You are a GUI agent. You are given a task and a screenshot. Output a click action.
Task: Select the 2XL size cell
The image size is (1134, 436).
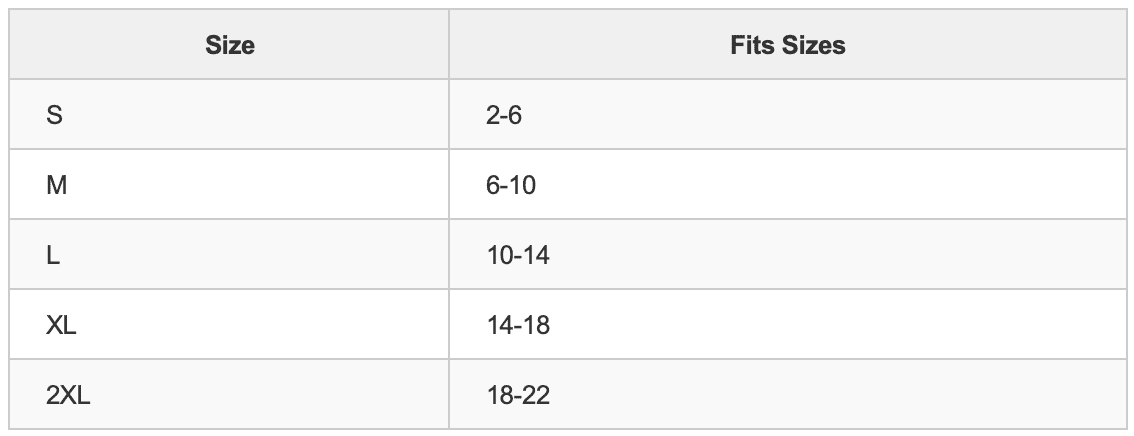point(229,395)
